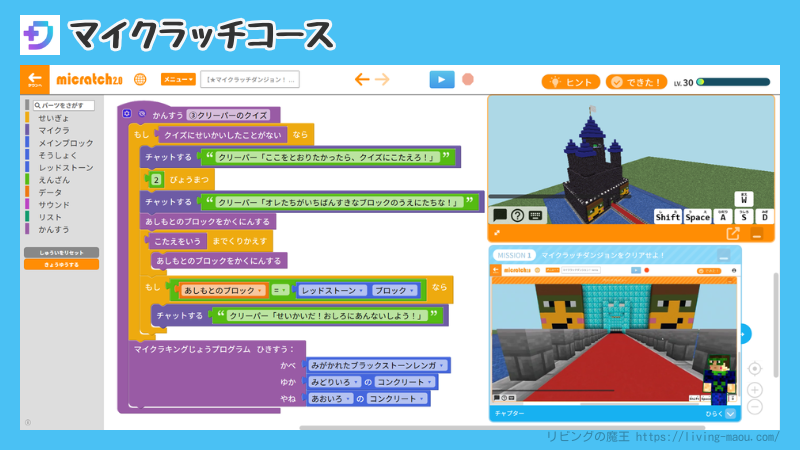Expand the レッドストーン block dropdown
The image size is (800, 450).
[359, 290]
